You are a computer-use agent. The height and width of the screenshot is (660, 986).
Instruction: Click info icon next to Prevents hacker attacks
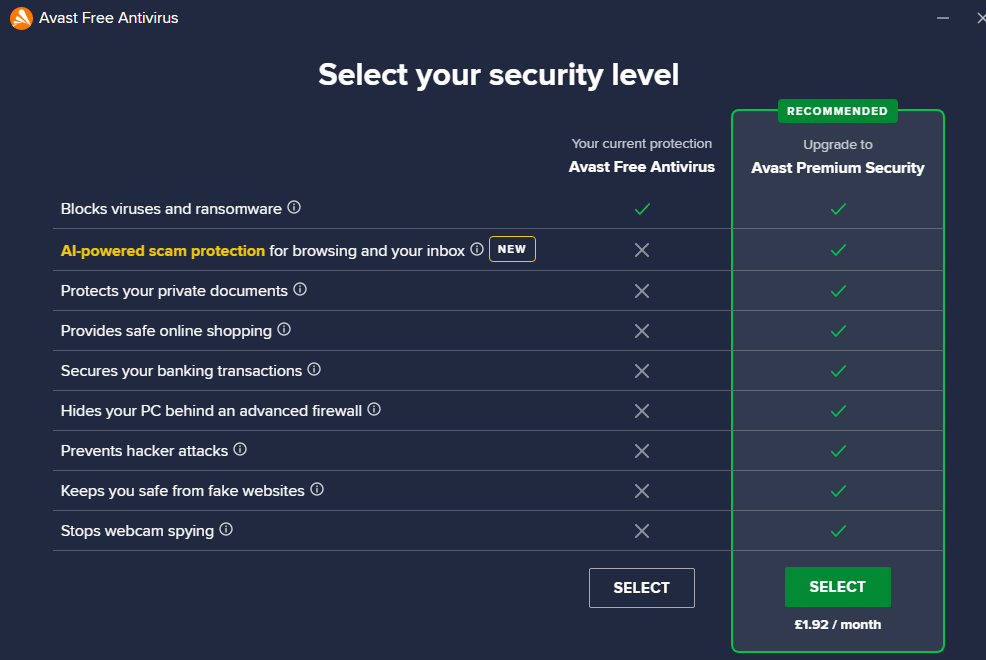pyautogui.click(x=240, y=449)
